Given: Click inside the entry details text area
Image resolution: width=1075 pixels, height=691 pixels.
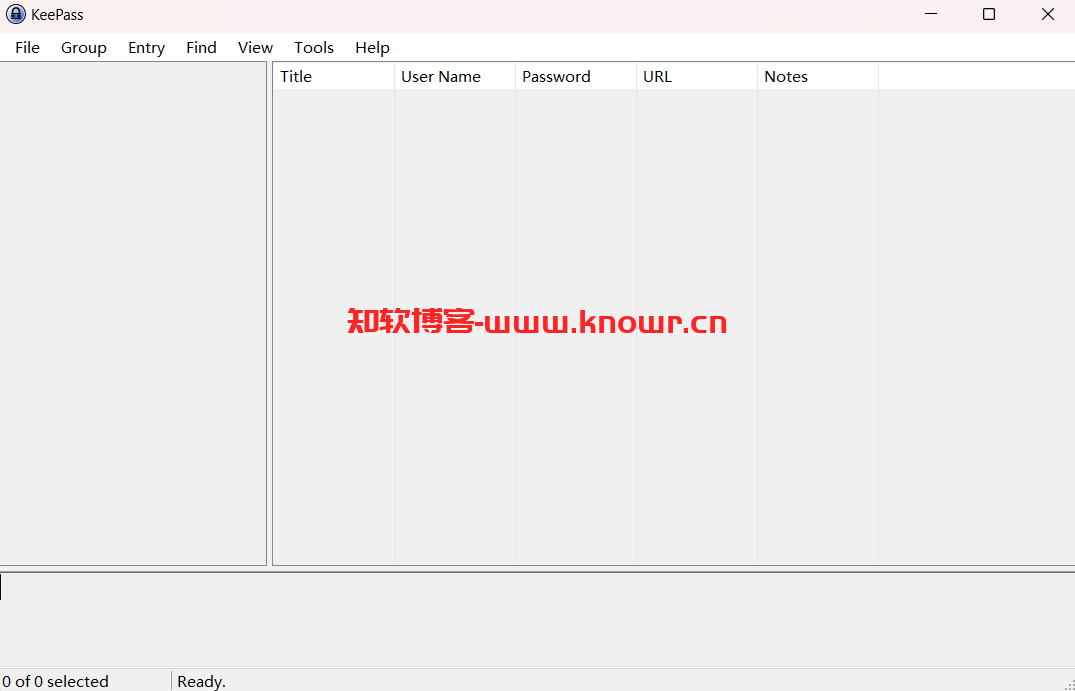Looking at the screenshot, I should [x=538, y=620].
